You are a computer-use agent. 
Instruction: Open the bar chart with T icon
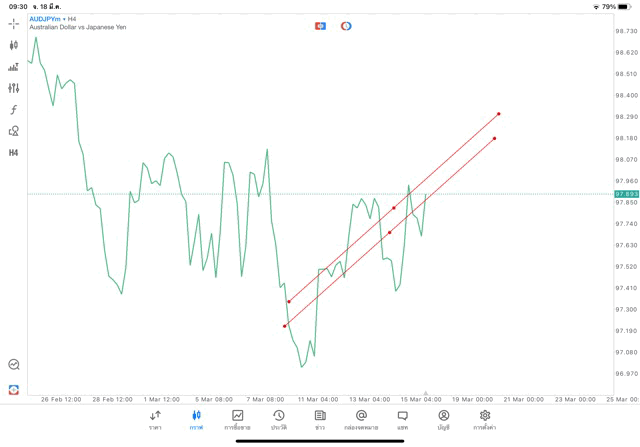[13, 67]
